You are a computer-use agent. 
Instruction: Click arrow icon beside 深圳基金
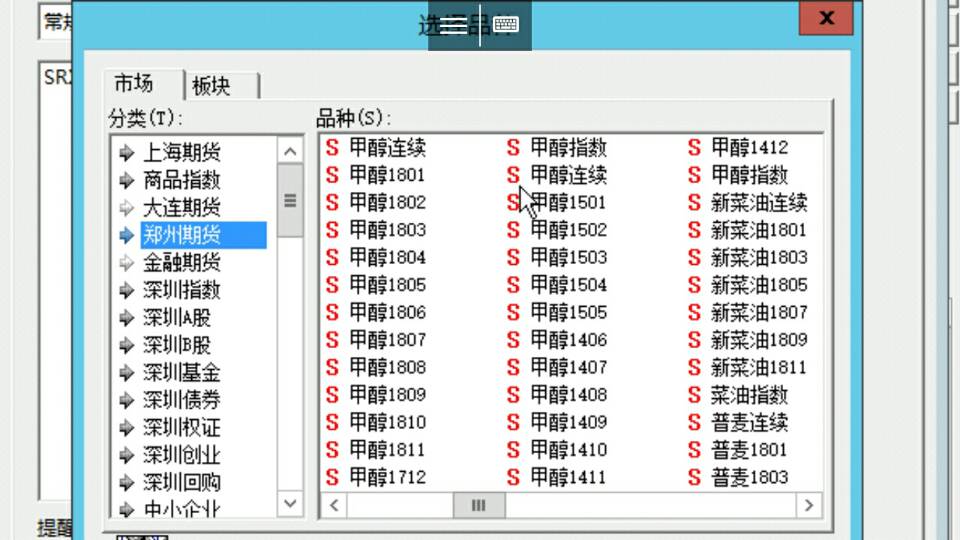click(x=126, y=373)
